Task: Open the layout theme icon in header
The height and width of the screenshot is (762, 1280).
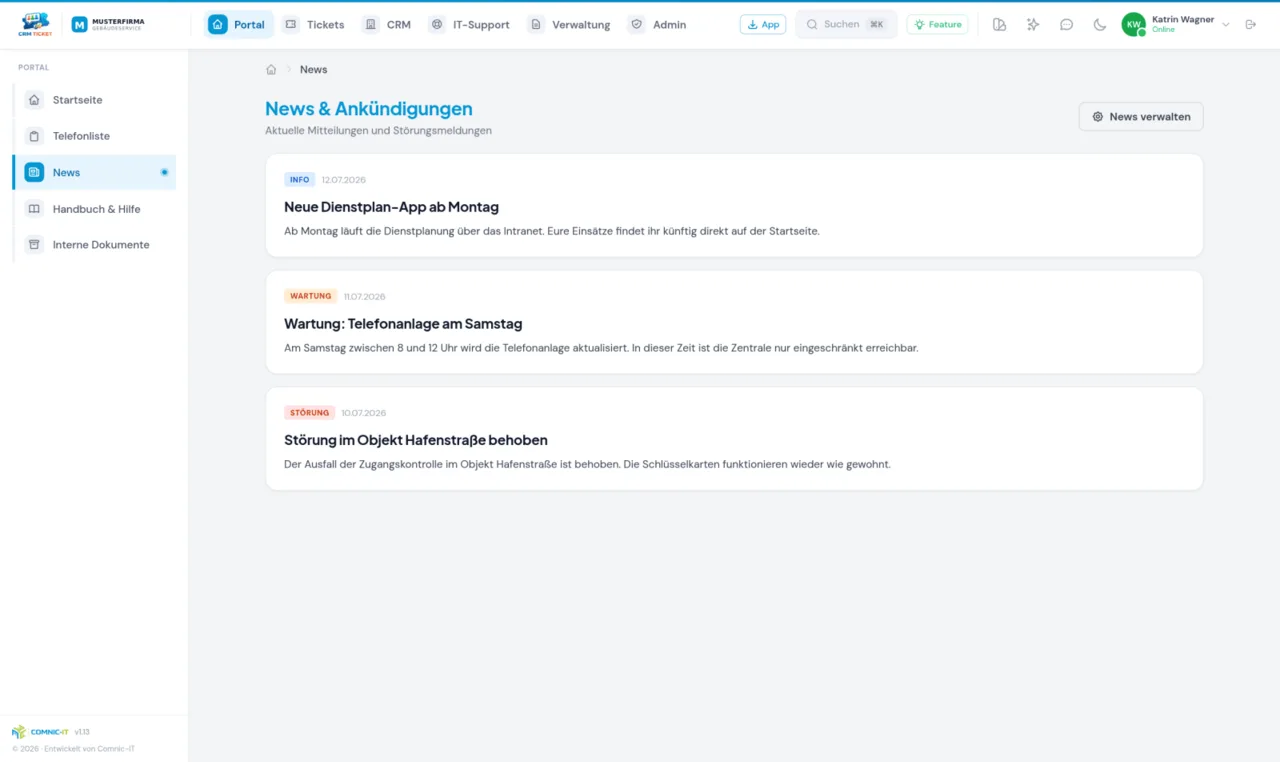Action: (999, 25)
